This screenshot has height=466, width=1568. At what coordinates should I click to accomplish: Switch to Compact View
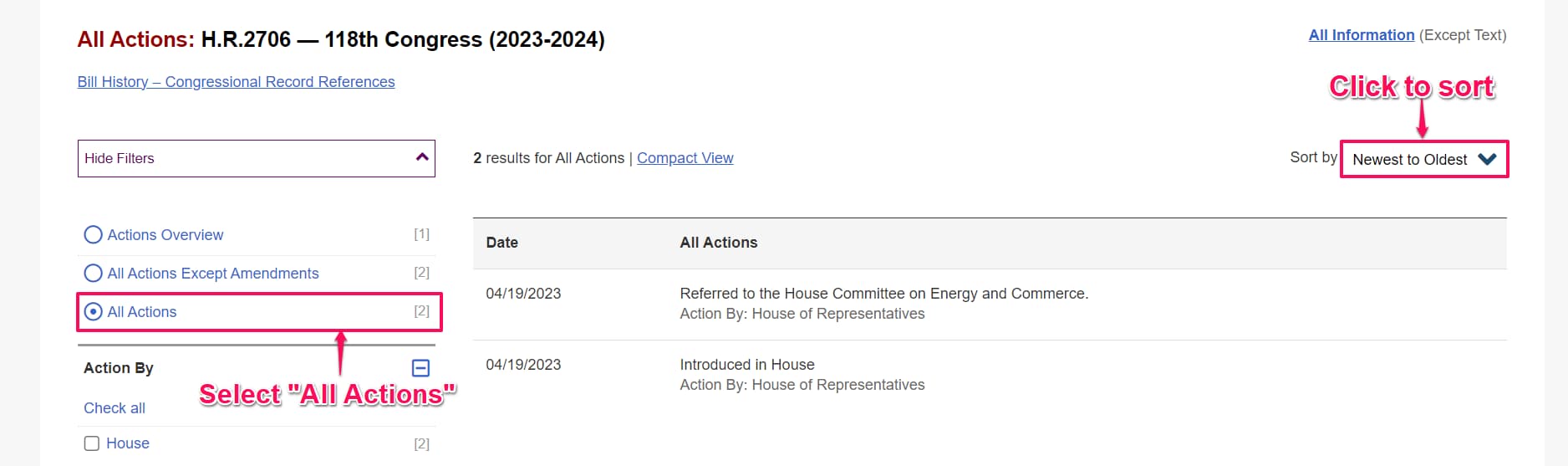[x=685, y=158]
